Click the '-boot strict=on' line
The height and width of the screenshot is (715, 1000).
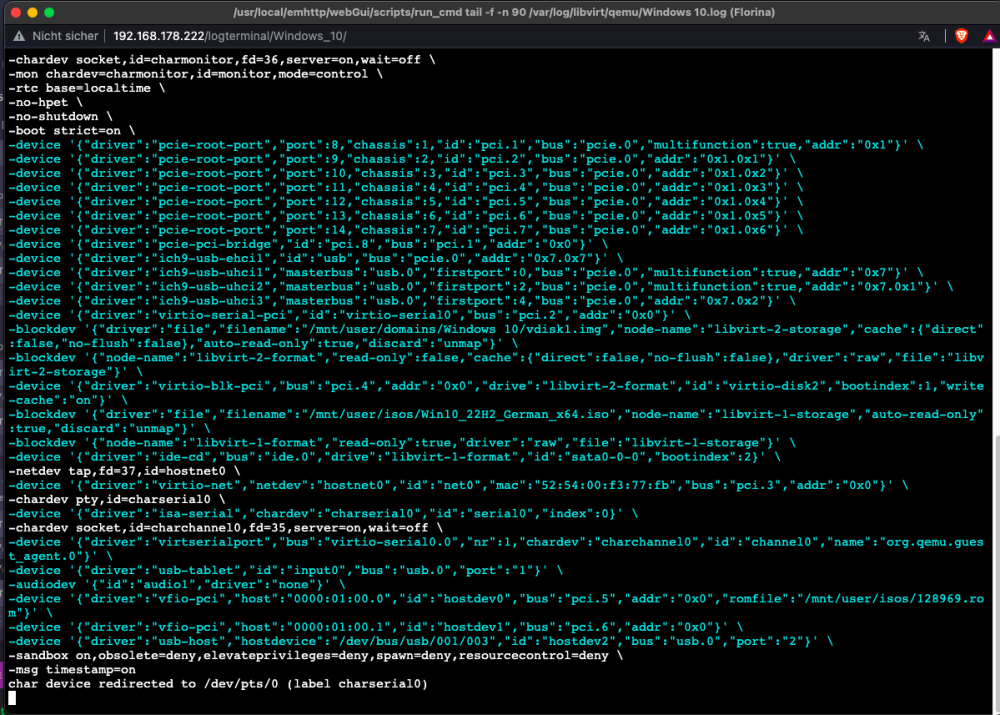(x=71, y=131)
